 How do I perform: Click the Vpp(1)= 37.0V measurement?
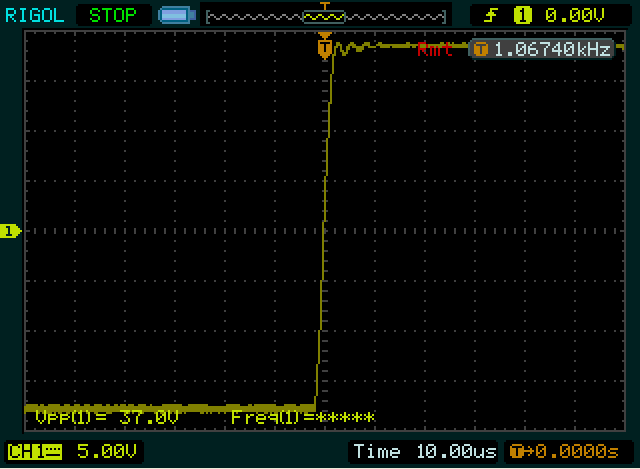(107, 417)
